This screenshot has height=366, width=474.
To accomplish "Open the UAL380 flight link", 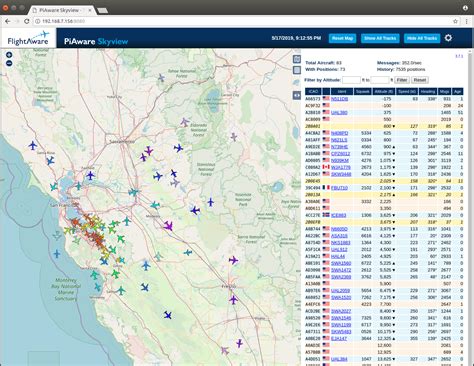I will [x=339, y=112].
